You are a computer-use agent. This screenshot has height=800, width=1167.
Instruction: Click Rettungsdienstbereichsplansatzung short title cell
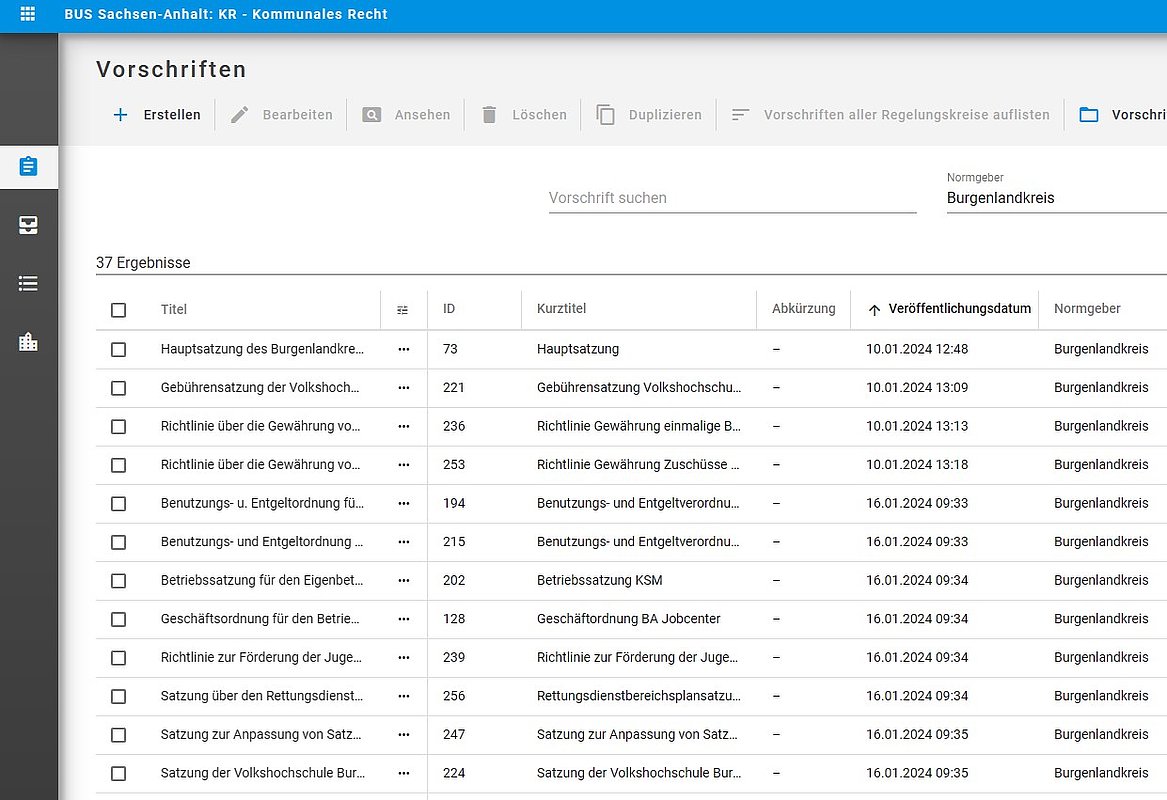click(639, 696)
